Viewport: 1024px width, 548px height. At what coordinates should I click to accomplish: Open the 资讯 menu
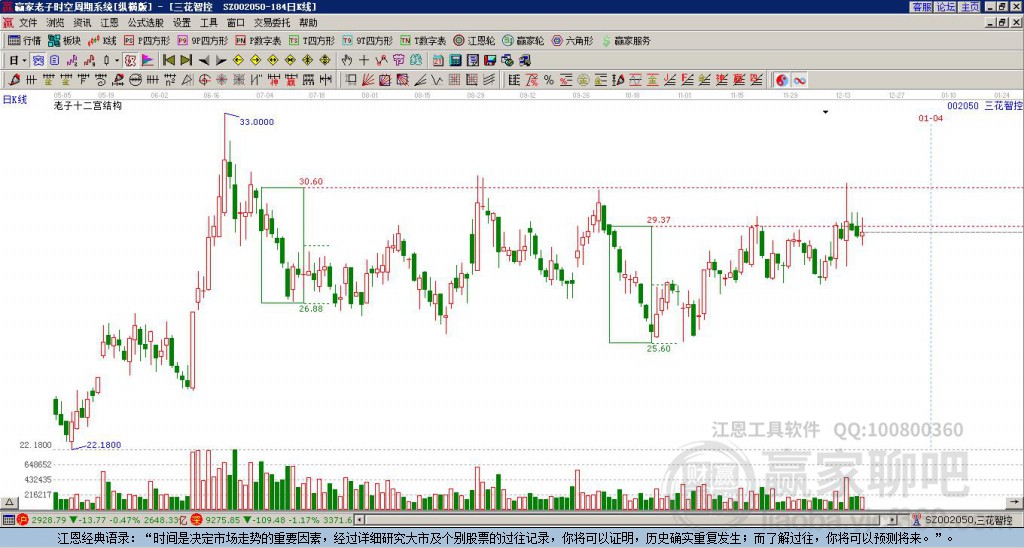click(x=82, y=23)
